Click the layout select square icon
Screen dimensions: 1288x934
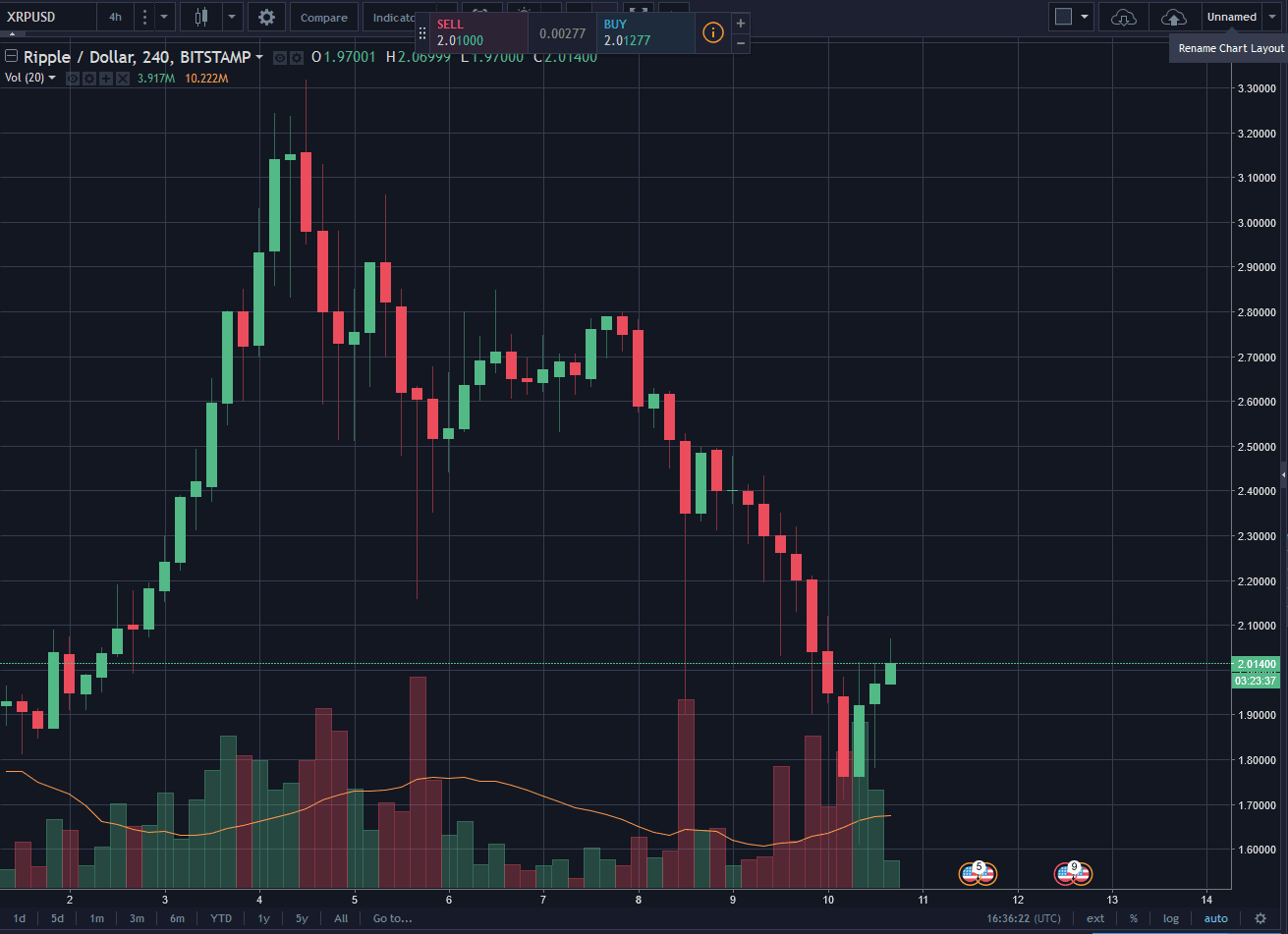point(1062,16)
